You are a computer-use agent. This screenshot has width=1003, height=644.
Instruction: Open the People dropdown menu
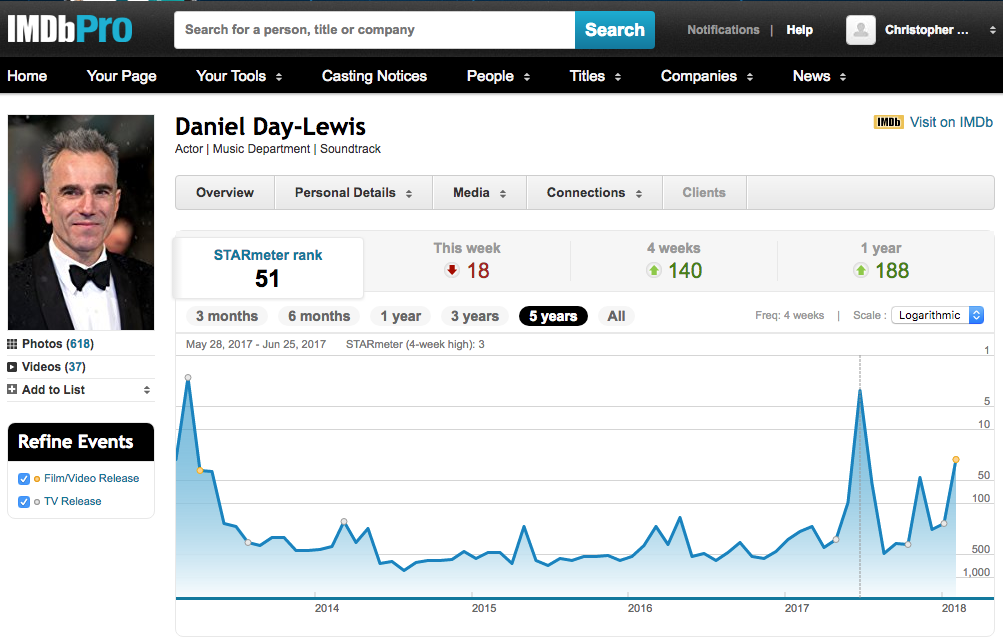pos(498,76)
